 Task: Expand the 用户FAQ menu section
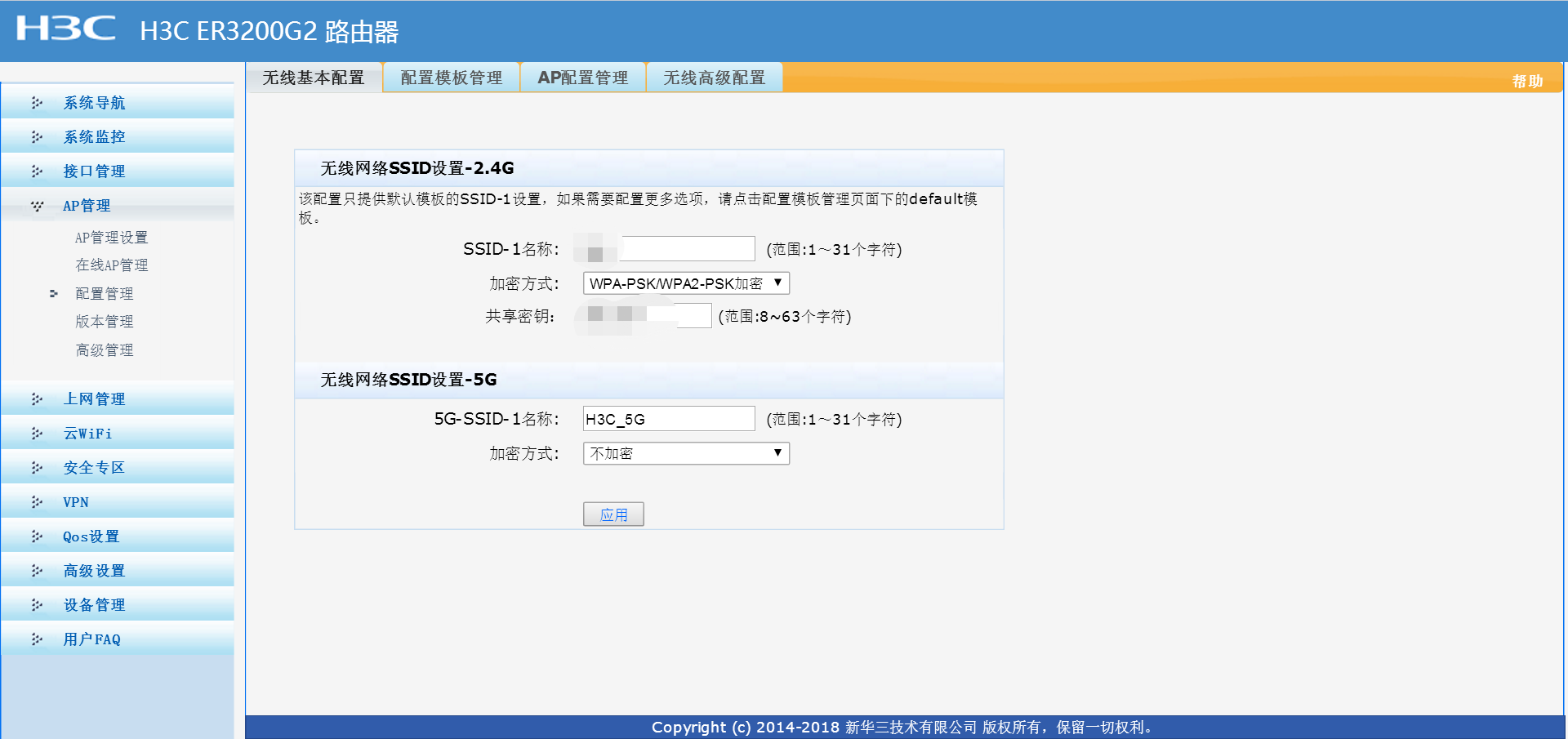(x=118, y=639)
